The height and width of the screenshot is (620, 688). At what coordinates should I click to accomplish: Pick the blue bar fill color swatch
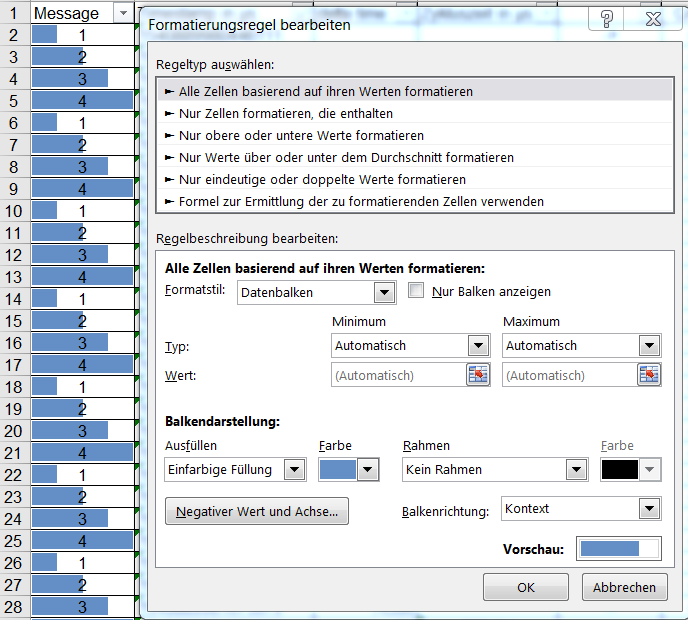coord(338,469)
